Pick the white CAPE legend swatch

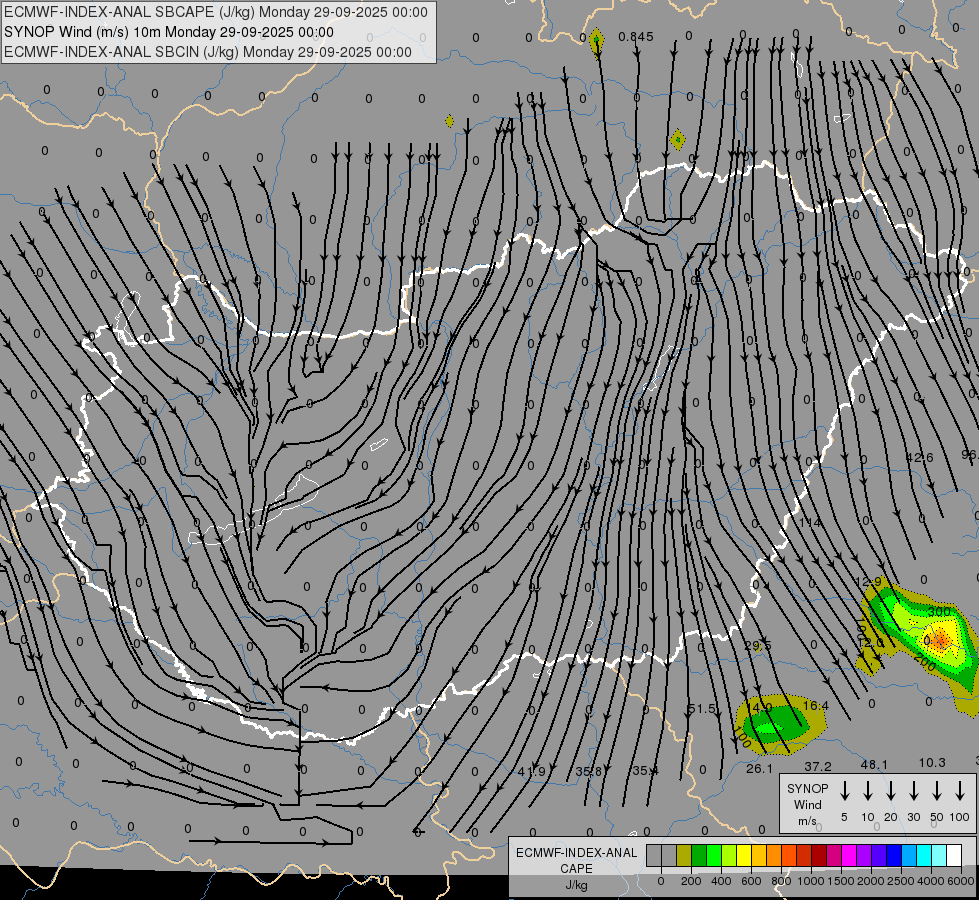(953, 855)
